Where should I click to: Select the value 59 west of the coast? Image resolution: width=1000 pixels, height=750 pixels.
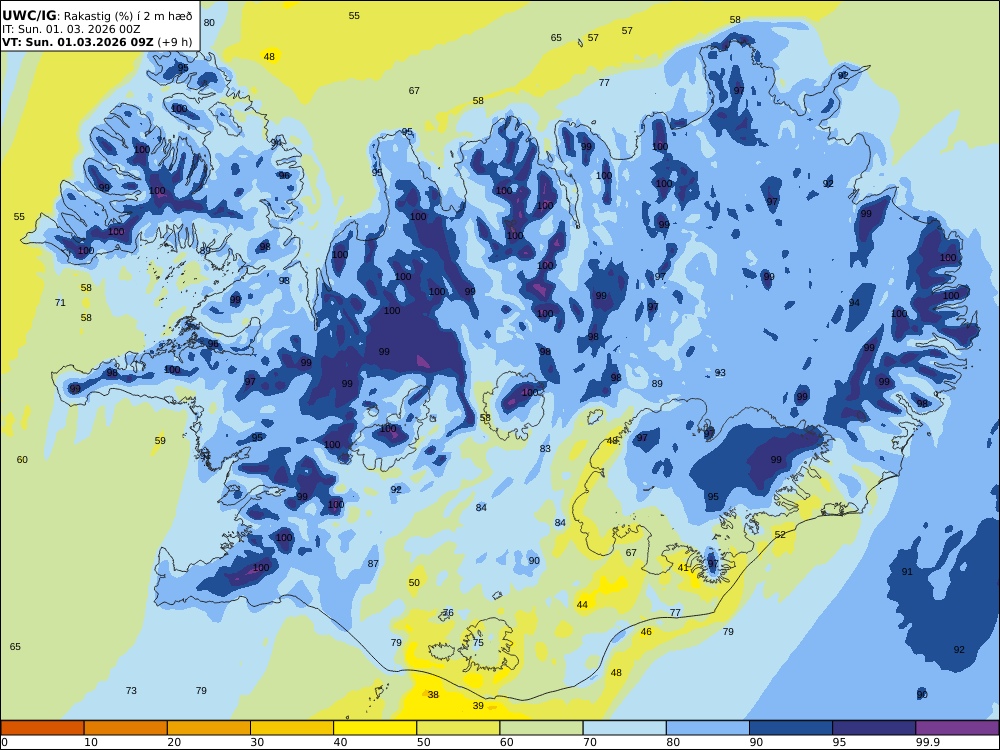click(x=160, y=441)
